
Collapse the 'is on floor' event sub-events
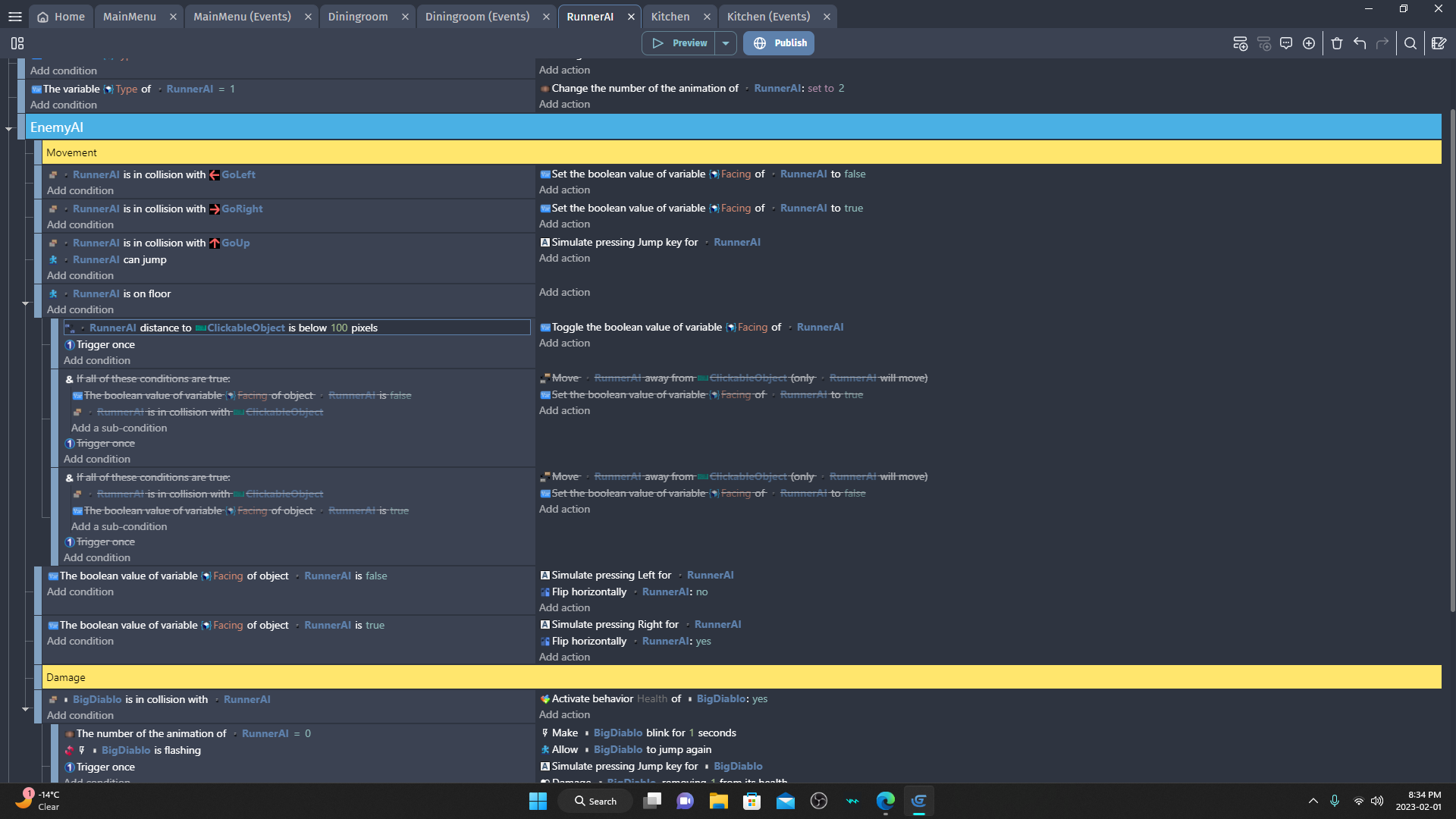click(x=25, y=303)
